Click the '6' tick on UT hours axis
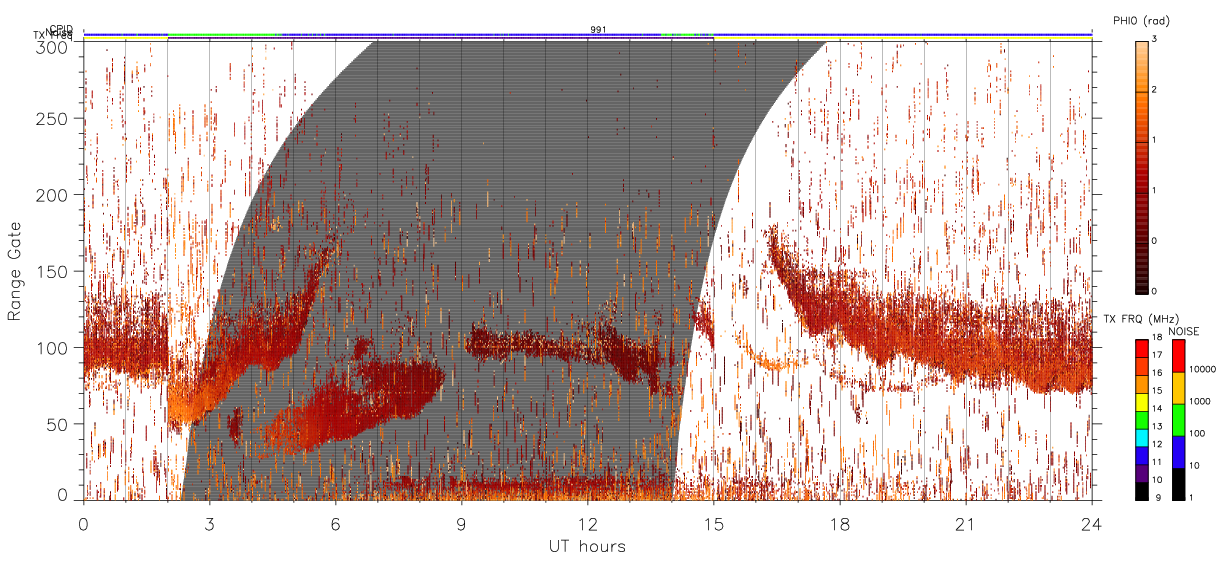The image size is (1228, 567). tap(335, 524)
